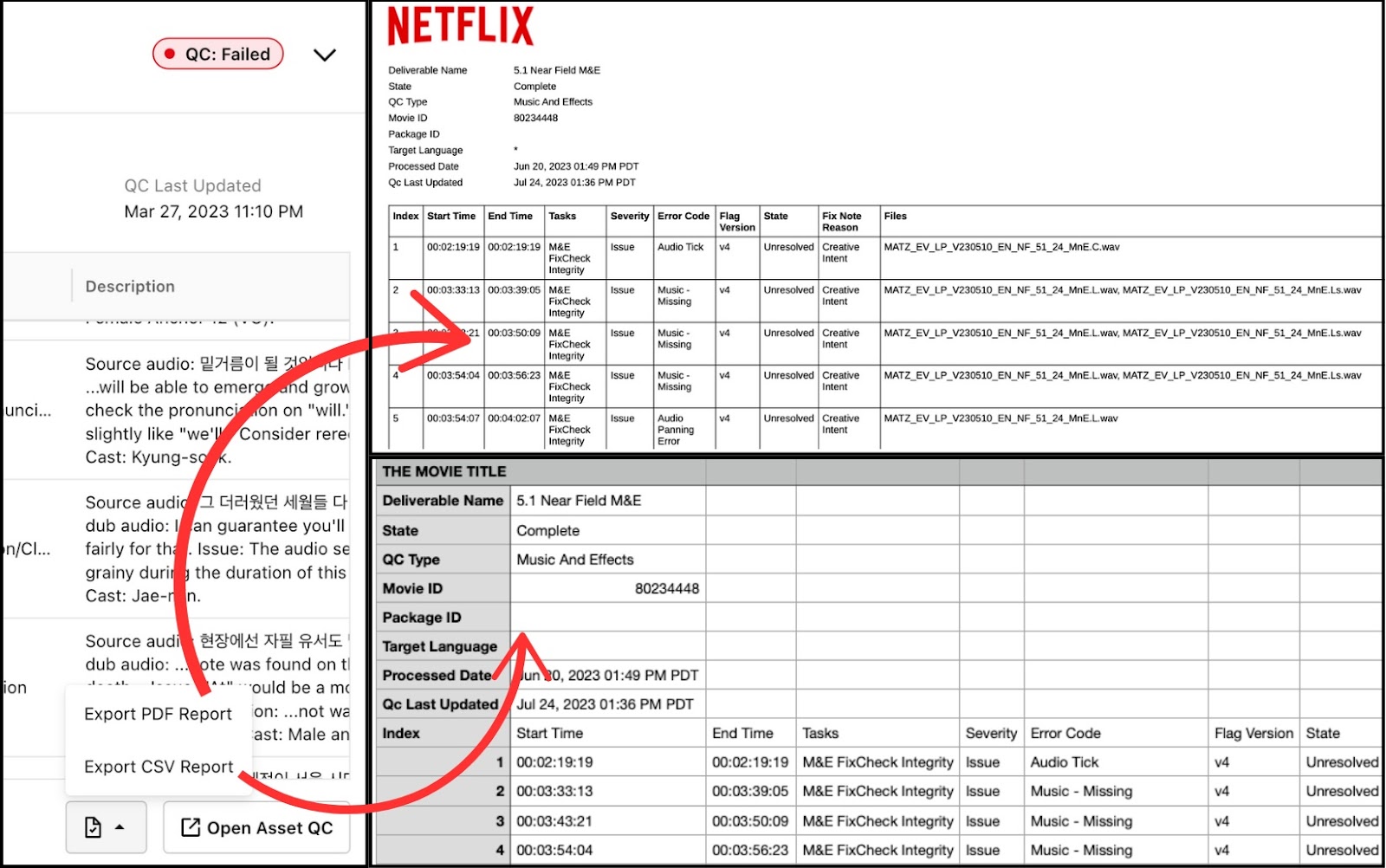The width and height of the screenshot is (1386, 868).
Task: Click the QC: Failed status badge
Action: pyautogui.click(x=218, y=54)
